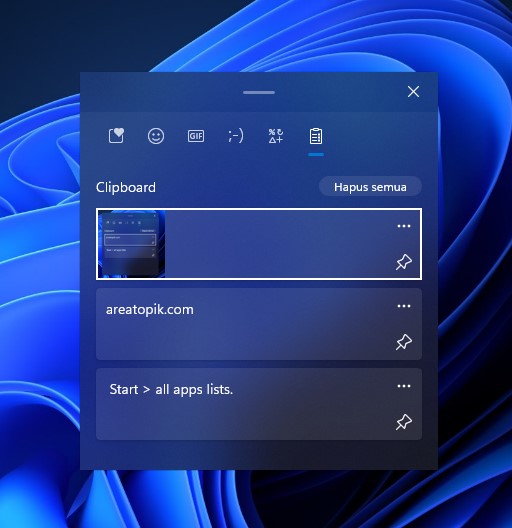512x528 pixels.
Task: Click the Hapus semua button
Action: [370, 187]
